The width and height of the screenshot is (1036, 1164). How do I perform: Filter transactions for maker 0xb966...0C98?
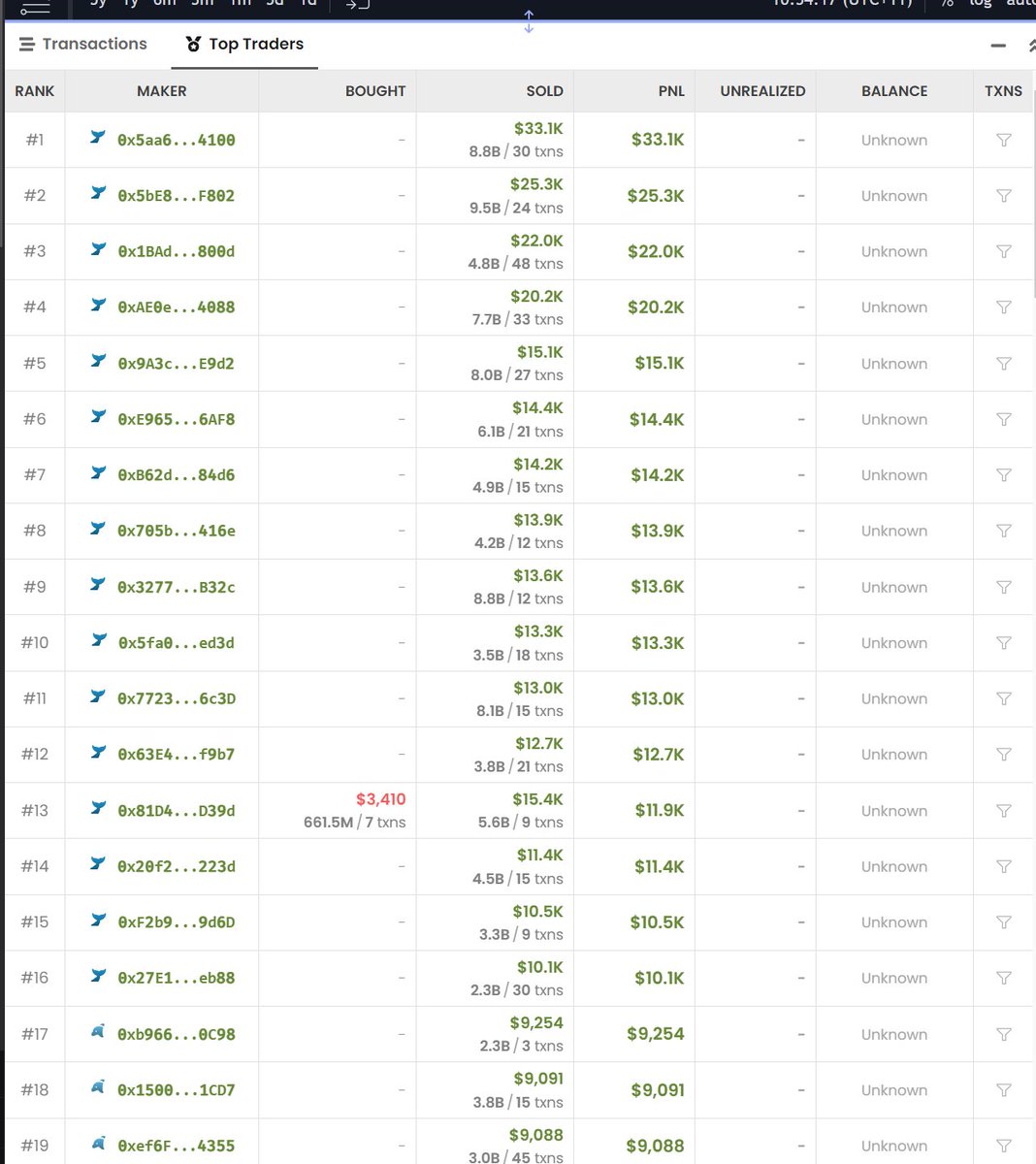[x=1004, y=1034]
